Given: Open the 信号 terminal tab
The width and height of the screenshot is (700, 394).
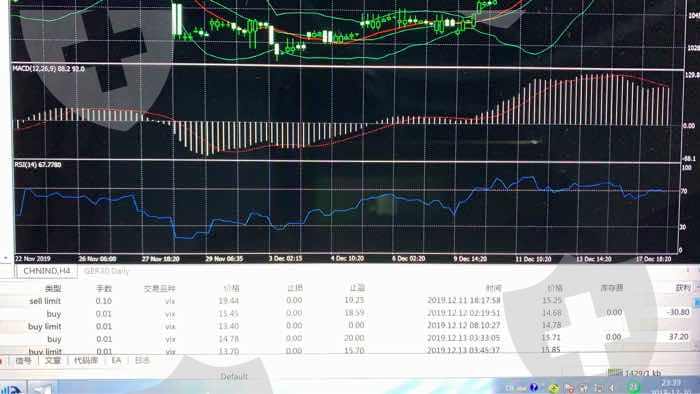Looking at the screenshot, I should pos(24,361).
